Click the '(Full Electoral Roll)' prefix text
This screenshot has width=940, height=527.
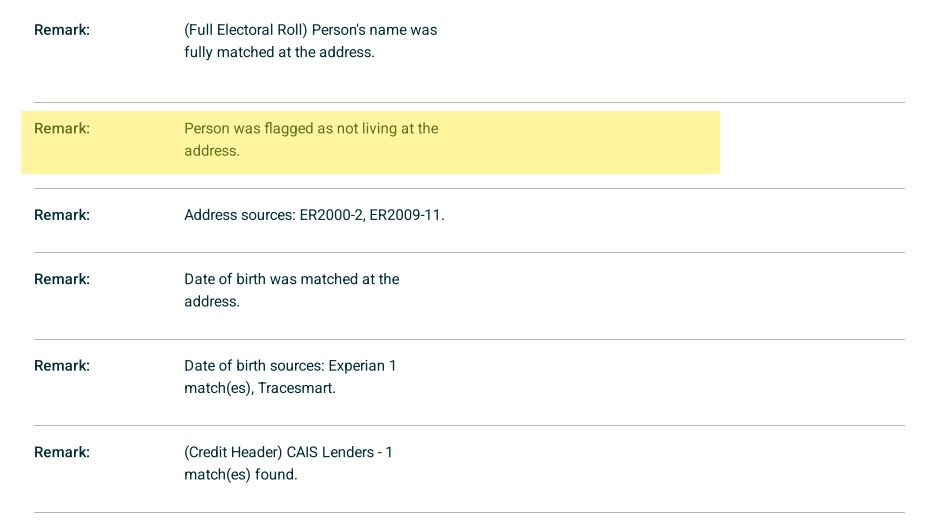coord(246,30)
